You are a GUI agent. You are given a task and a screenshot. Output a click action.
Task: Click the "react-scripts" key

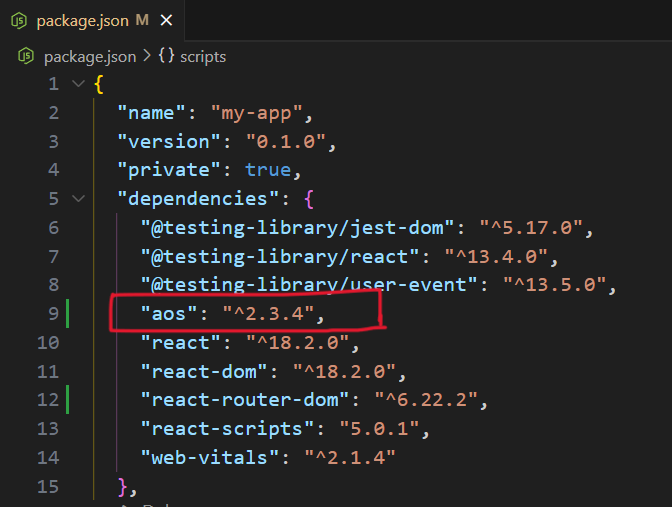pyautogui.click(x=227, y=429)
